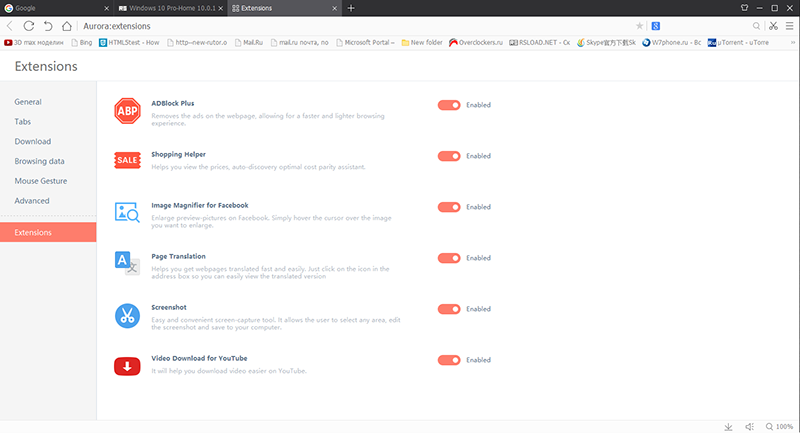
Task: Open the browser hamburger menu
Action: (x=789, y=26)
